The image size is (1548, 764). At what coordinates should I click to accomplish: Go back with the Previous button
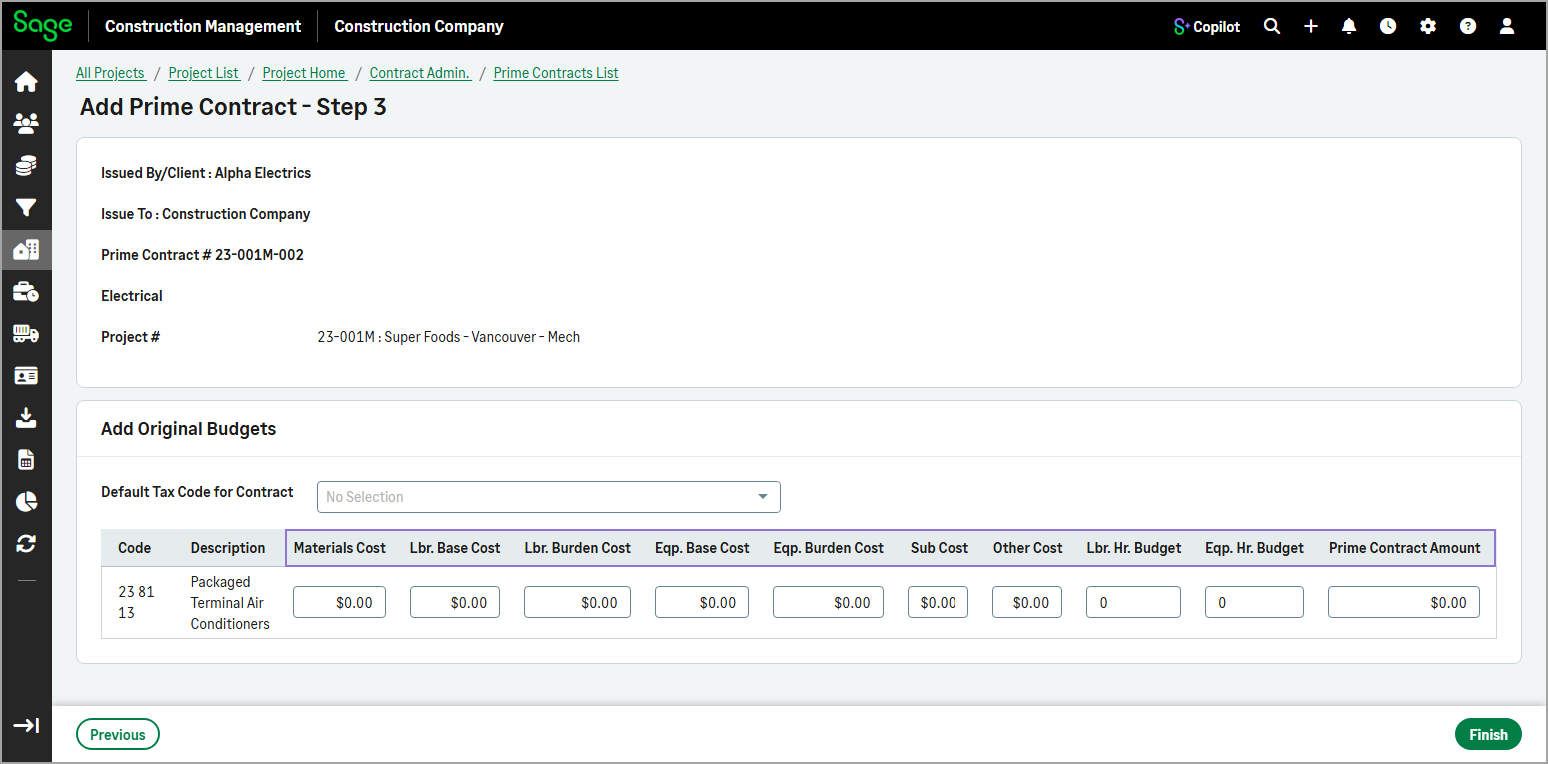coord(118,735)
